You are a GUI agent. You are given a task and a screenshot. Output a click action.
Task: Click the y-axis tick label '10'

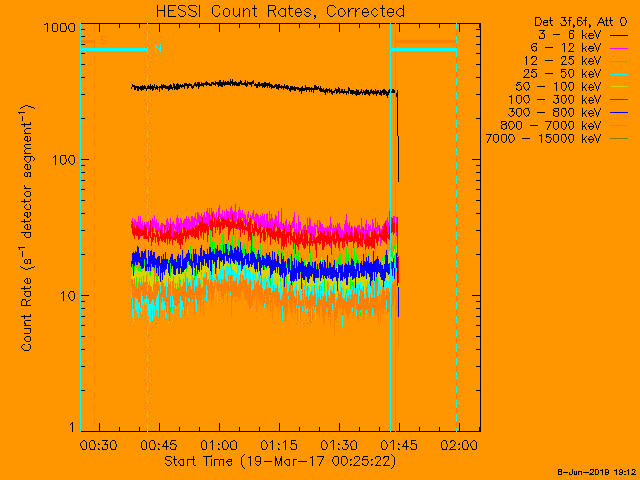(68, 296)
